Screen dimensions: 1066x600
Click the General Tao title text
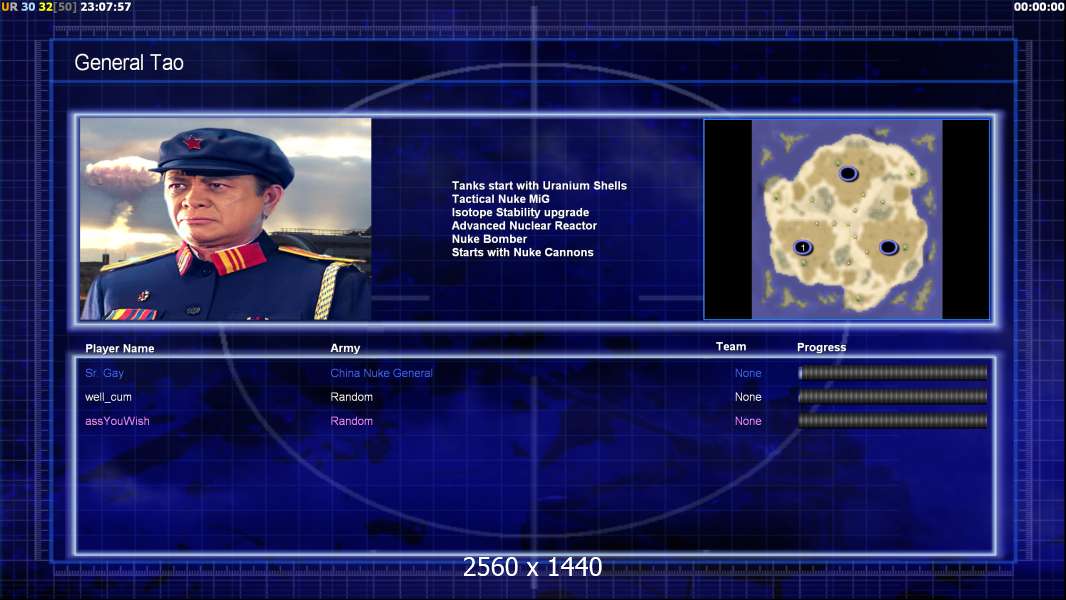point(128,63)
